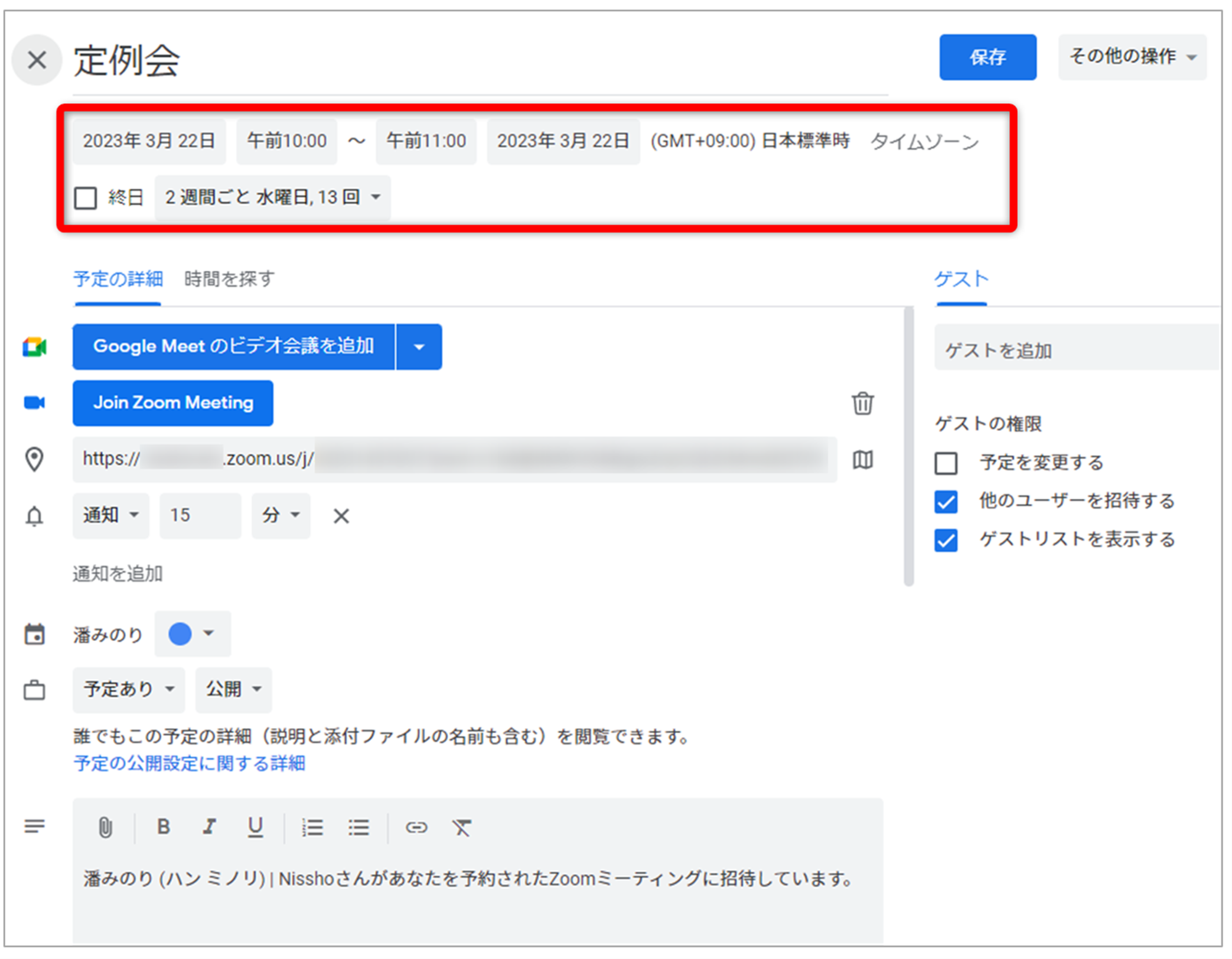Expand the Google Meet options arrow
This screenshot has width=1232, height=959.
(419, 347)
